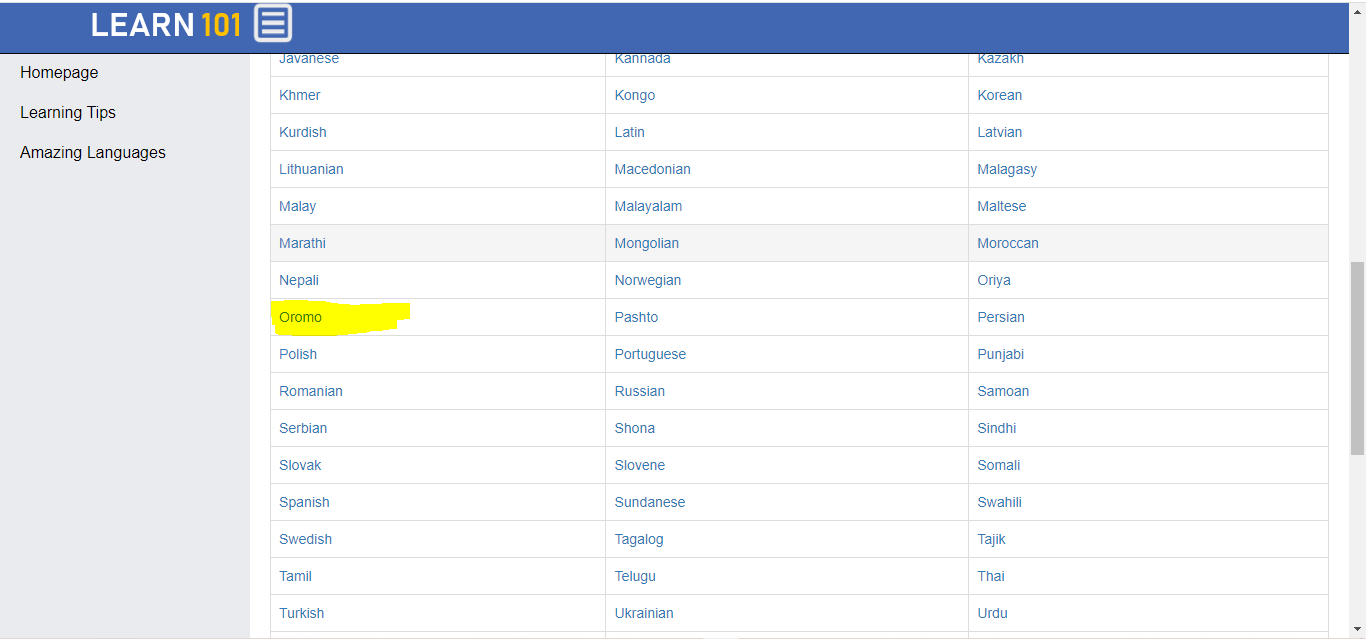Choose the Russian language link

point(639,391)
